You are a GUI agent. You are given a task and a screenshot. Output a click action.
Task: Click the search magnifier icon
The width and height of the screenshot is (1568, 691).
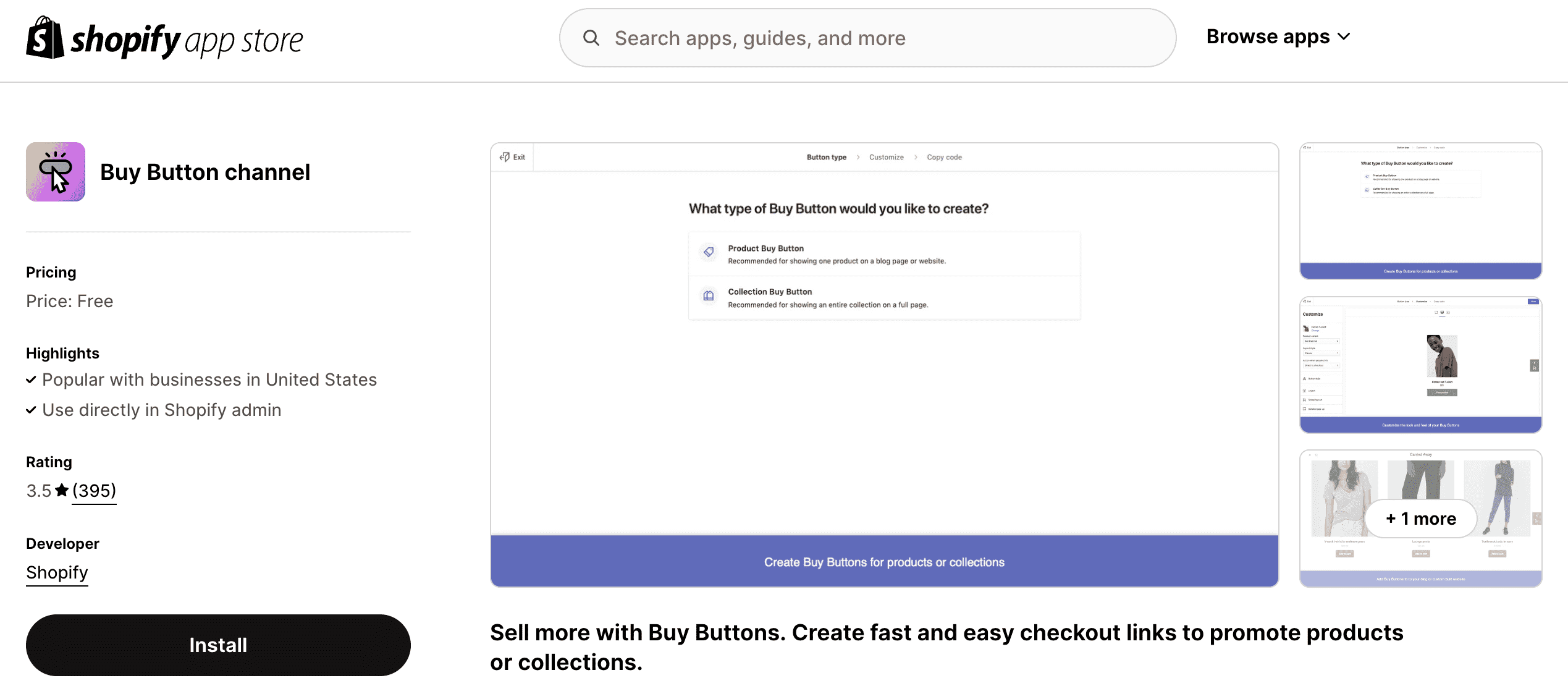592,37
